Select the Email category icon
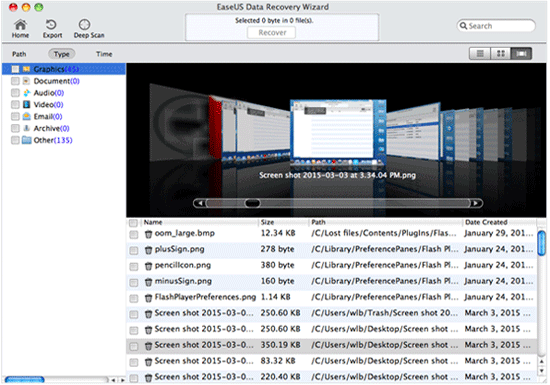The height and width of the screenshot is (385, 550). click(26, 116)
